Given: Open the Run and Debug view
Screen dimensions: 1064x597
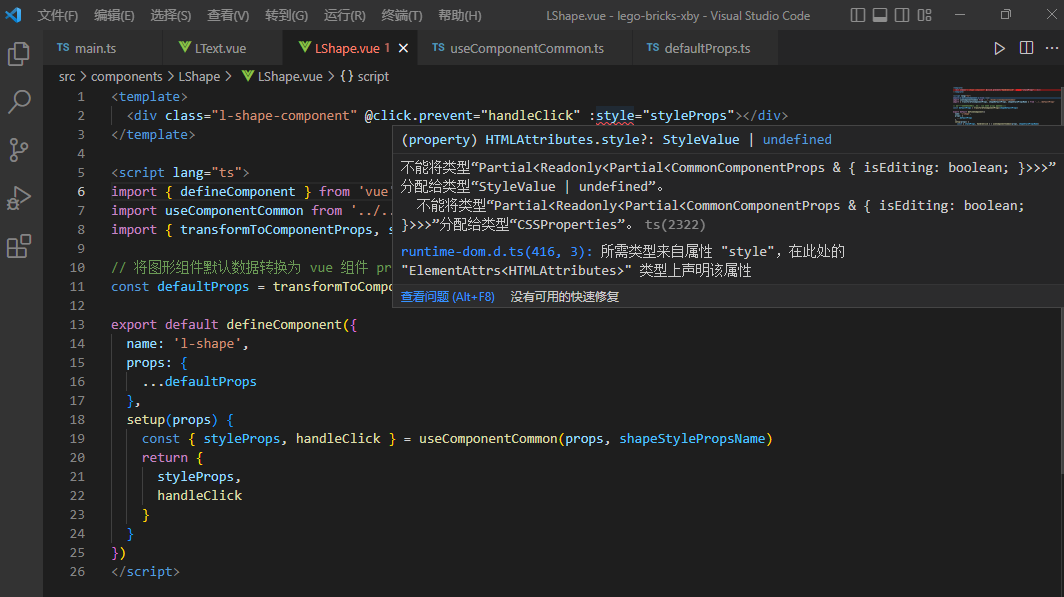Looking at the screenshot, I should (x=19, y=198).
